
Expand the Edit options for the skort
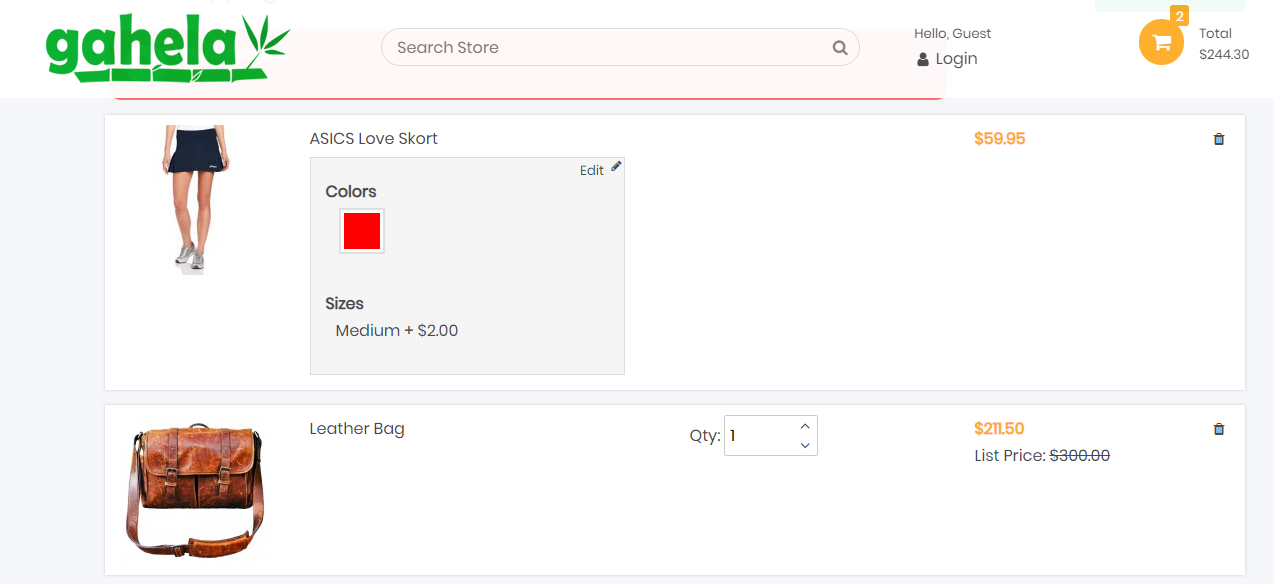coord(591,170)
